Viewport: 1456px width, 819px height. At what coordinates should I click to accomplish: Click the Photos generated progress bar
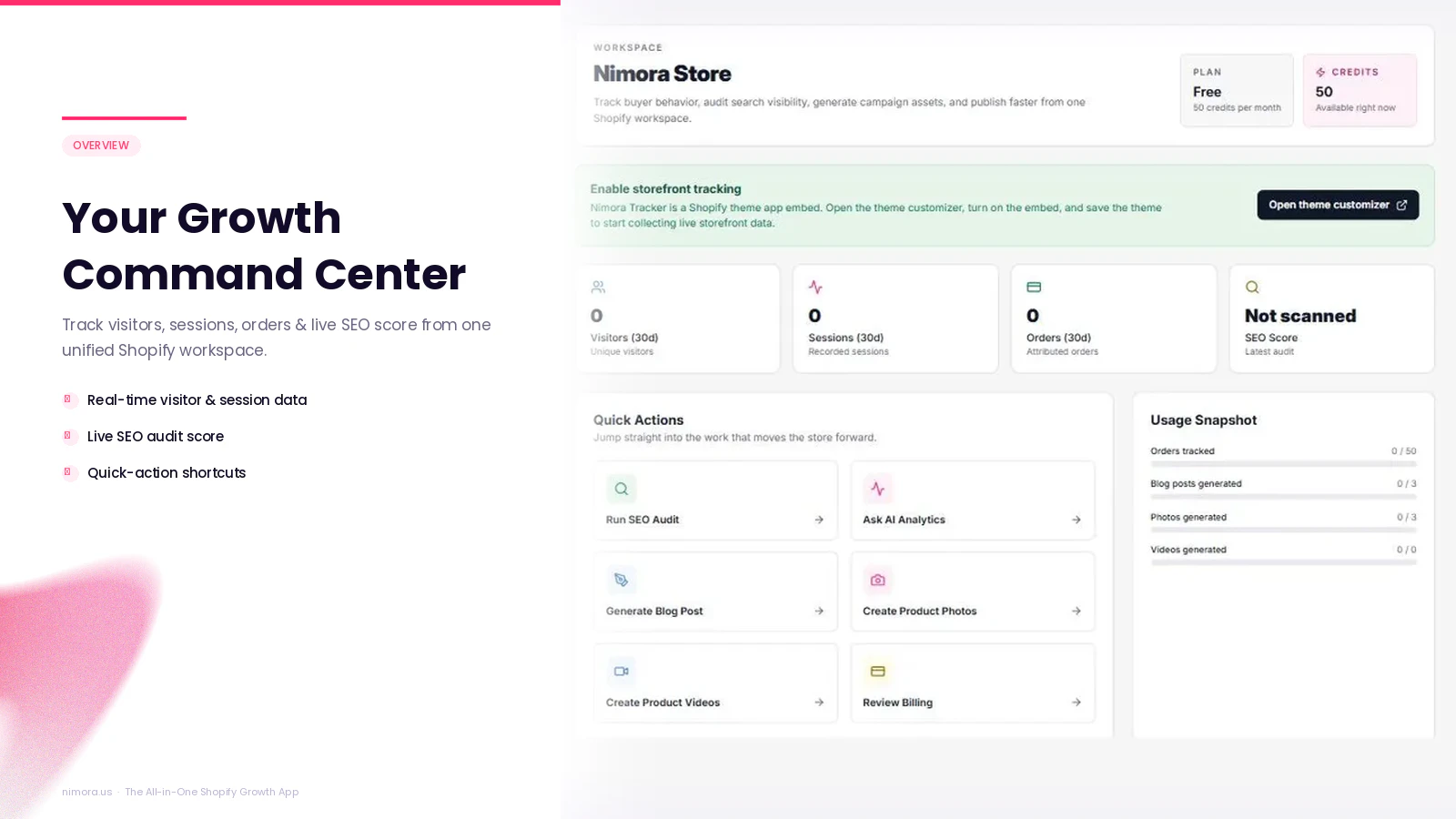(x=1283, y=530)
